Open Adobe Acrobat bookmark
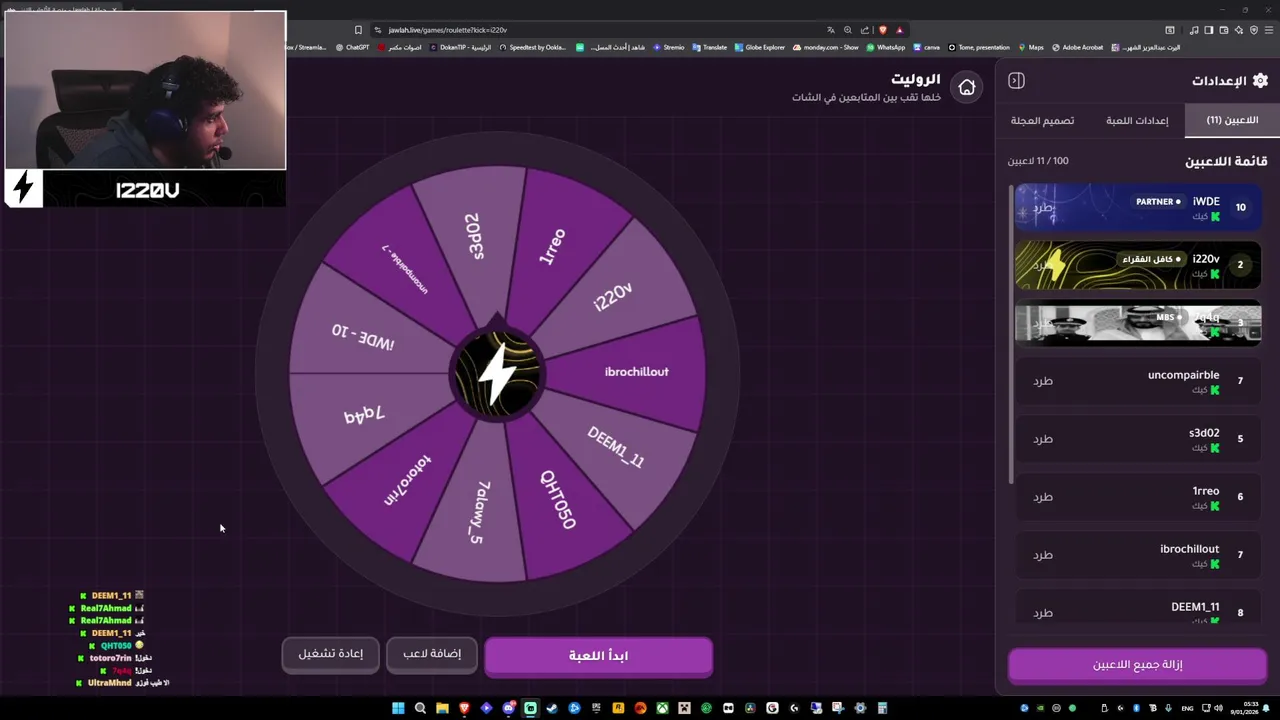1280x720 pixels. pyautogui.click(x=1078, y=47)
